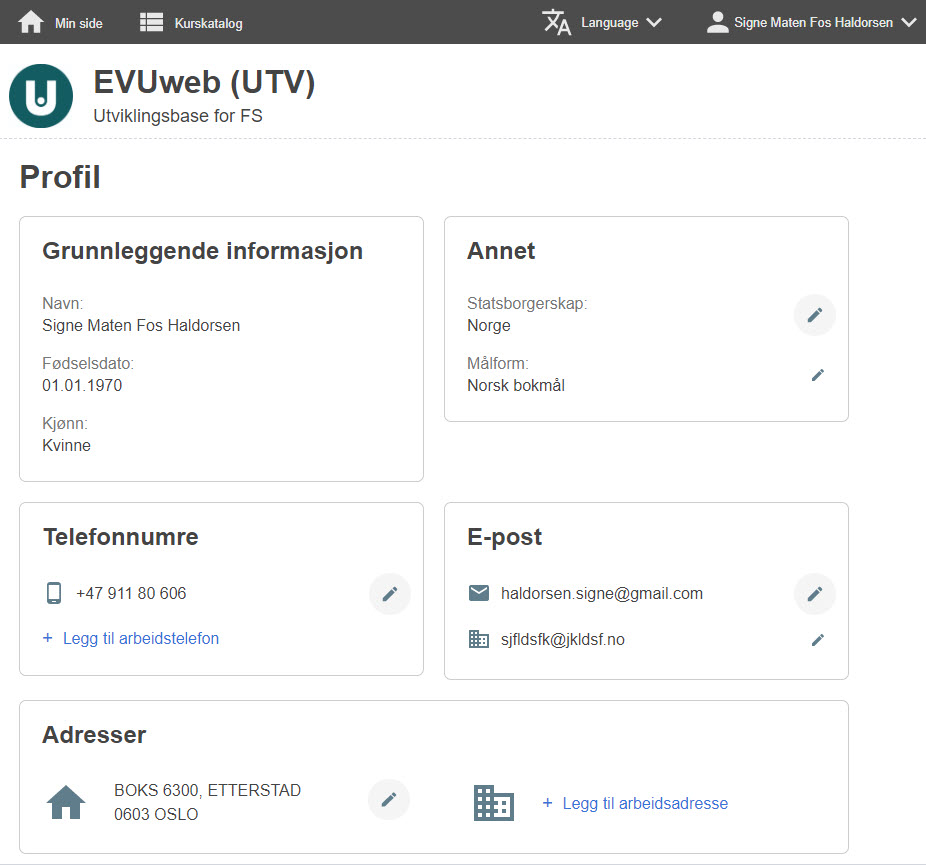
Task: Click the office building icon in Adresser
Action: tap(494, 803)
